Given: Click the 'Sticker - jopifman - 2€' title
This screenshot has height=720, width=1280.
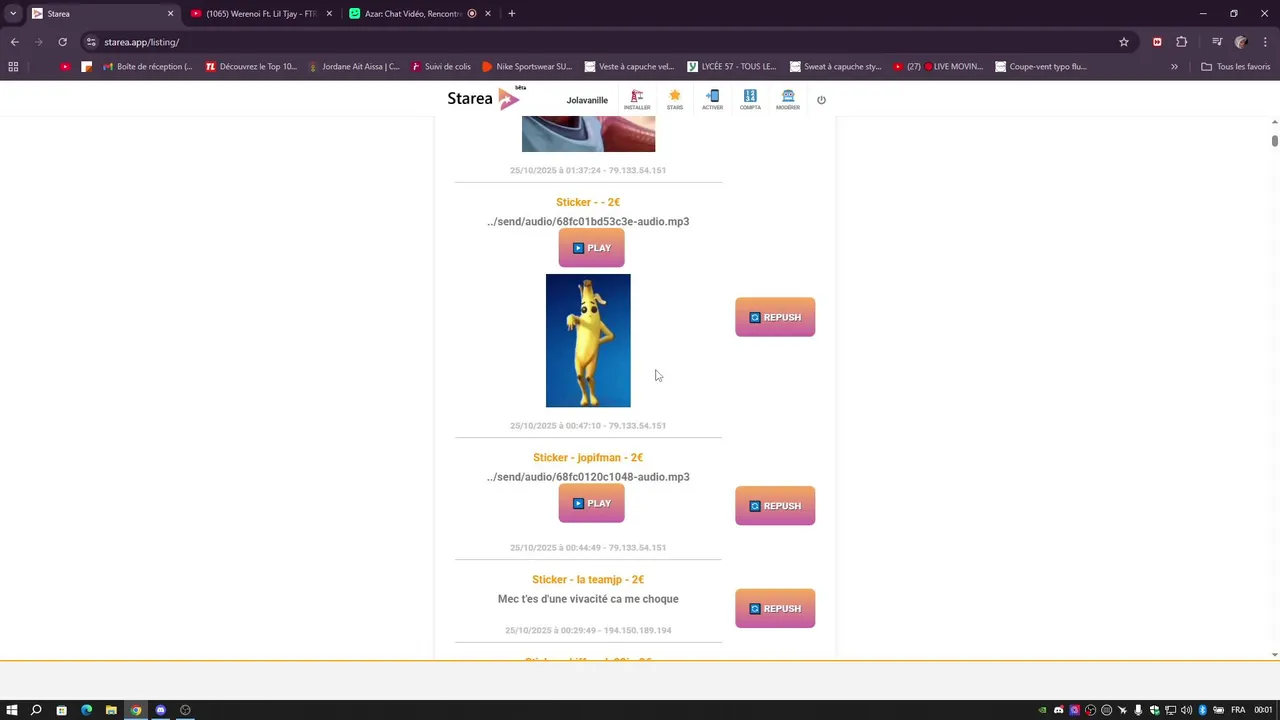Looking at the screenshot, I should (x=588, y=458).
